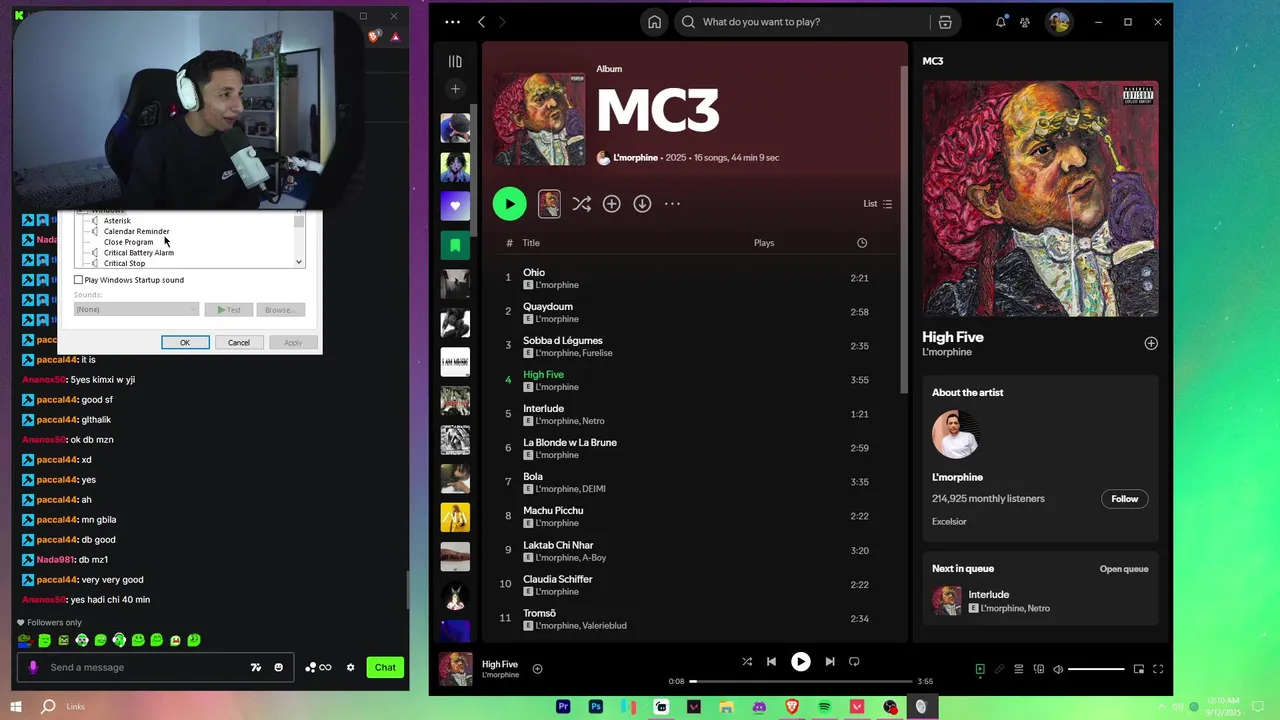The width and height of the screenshot is (1280, 720).
Task: Enter full screen player
Action: [x=1158, y=669]
